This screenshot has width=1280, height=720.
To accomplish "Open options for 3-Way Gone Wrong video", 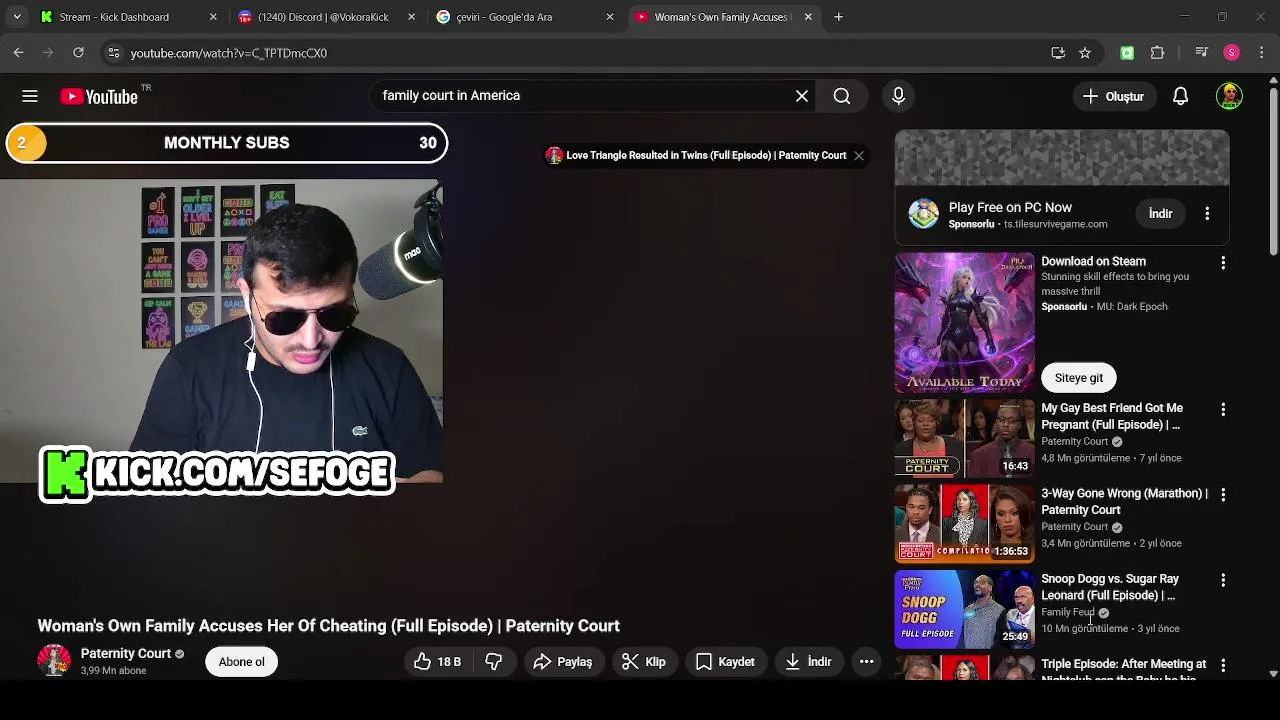I will point(1223,494).
